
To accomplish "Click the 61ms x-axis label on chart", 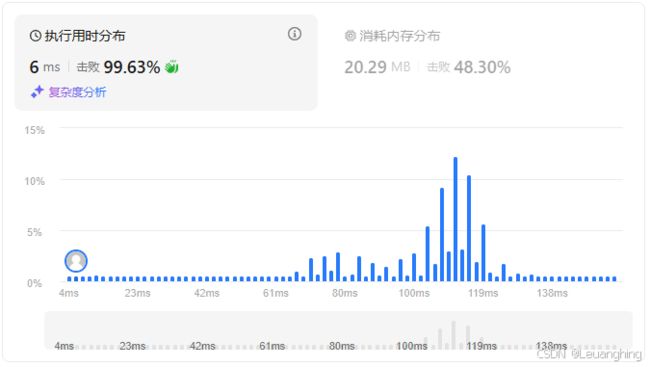I will [276, 293].
